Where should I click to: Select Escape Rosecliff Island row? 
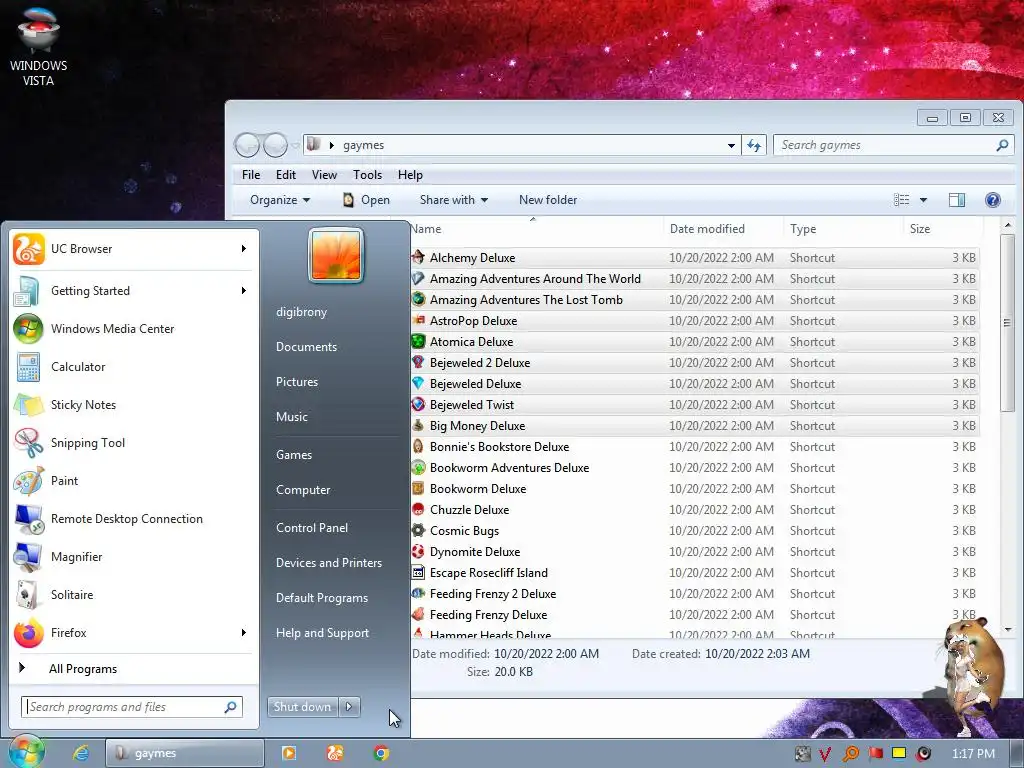pos(694,573)
